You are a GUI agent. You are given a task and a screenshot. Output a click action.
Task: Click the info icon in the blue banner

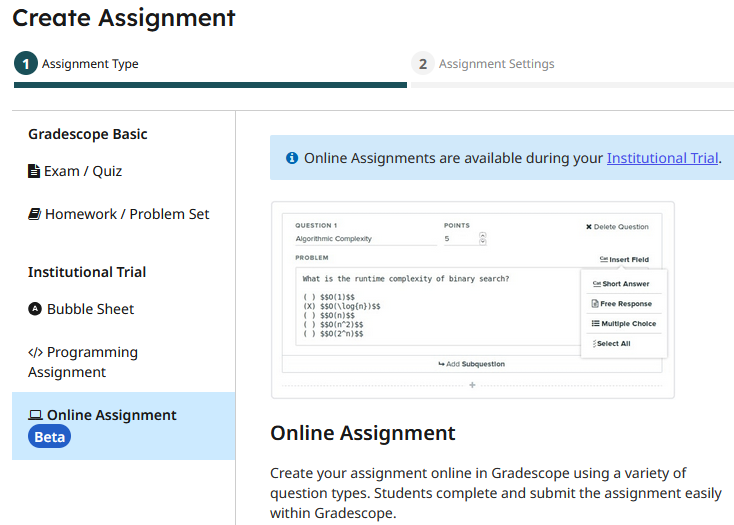click(292, 158)
